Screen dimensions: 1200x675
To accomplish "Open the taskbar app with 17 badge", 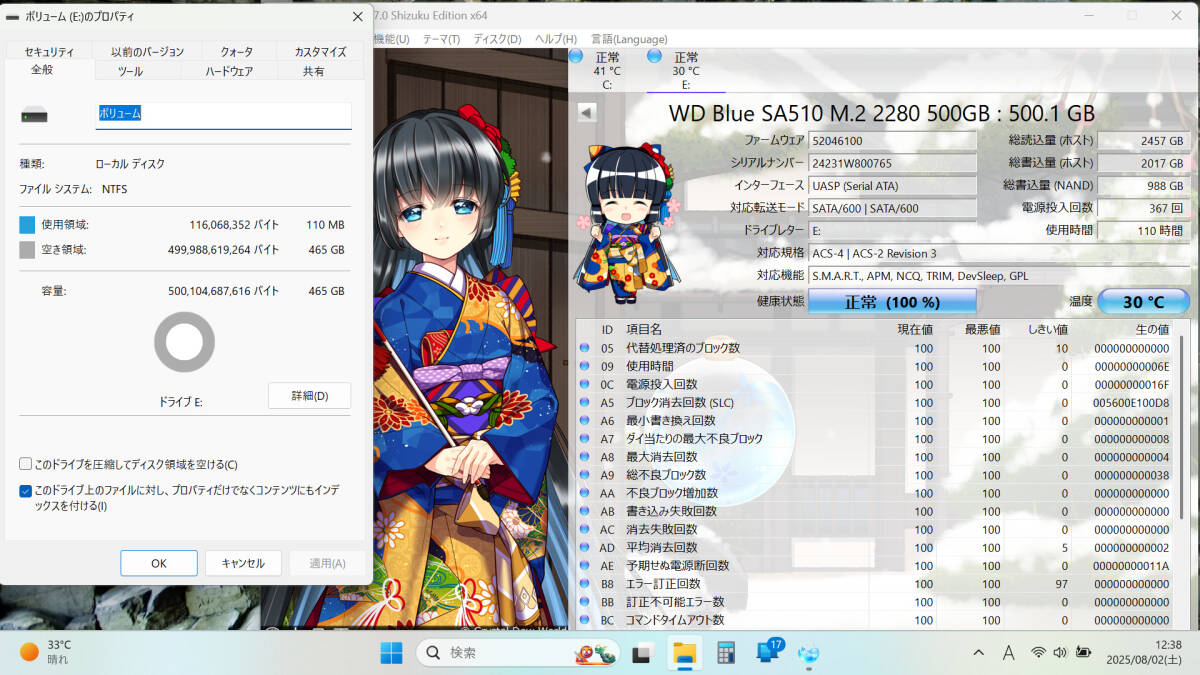I will pyautogui.click(x=768, y=652).
